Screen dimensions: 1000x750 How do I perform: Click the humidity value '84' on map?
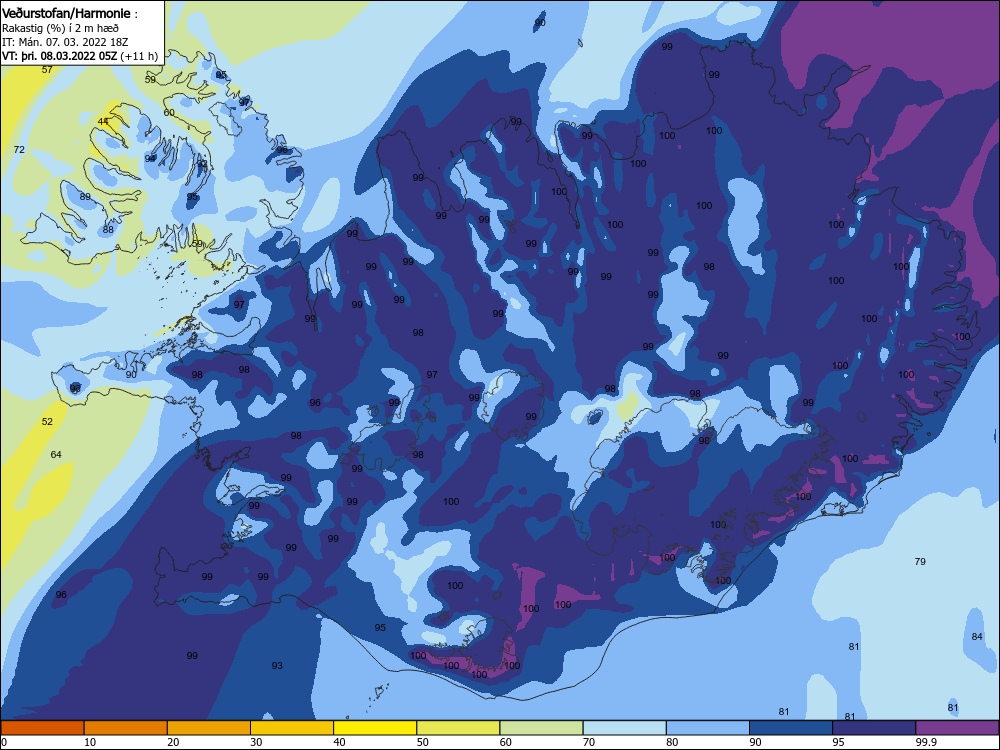pos(977,636)
